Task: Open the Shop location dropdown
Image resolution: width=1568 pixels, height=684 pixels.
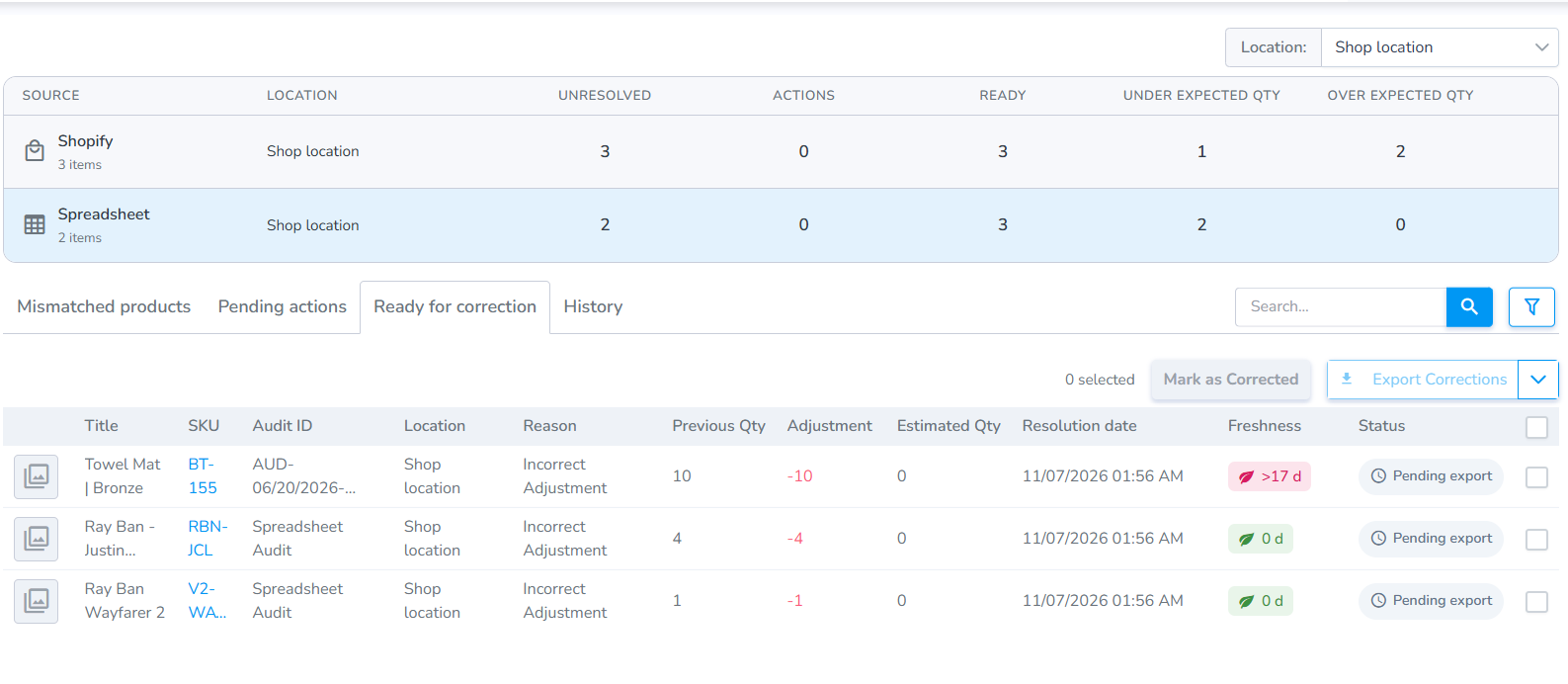Action: pyautogui.click(x=1440, y=47)
